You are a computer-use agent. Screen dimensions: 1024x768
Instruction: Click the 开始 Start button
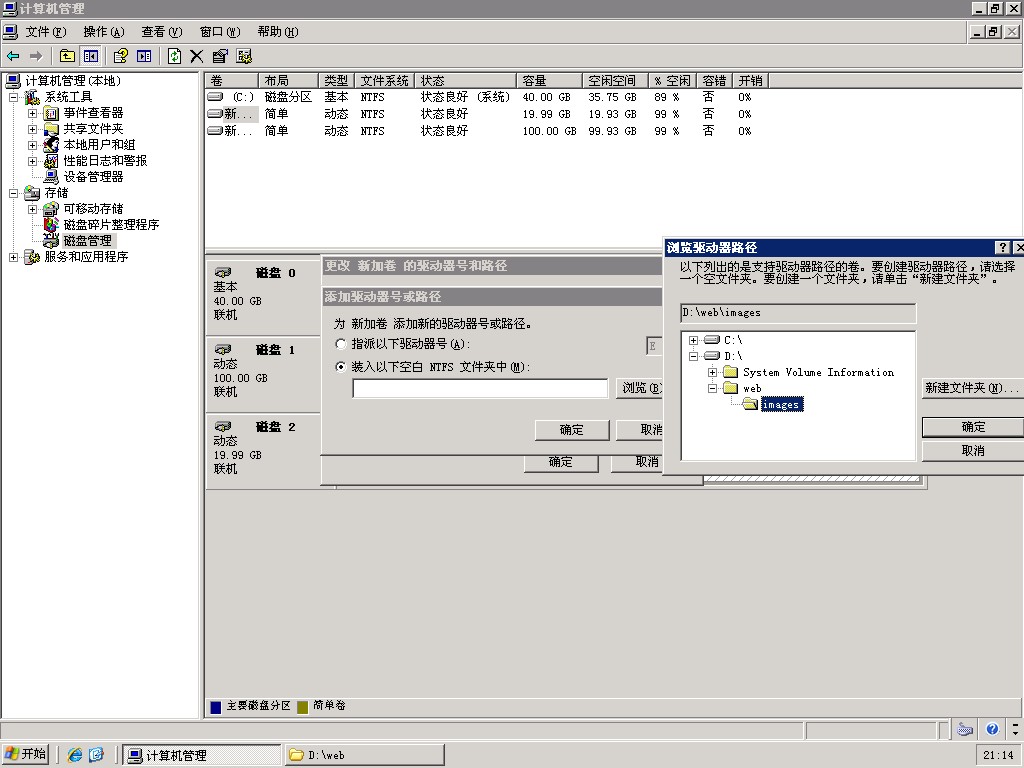[26, 754]
